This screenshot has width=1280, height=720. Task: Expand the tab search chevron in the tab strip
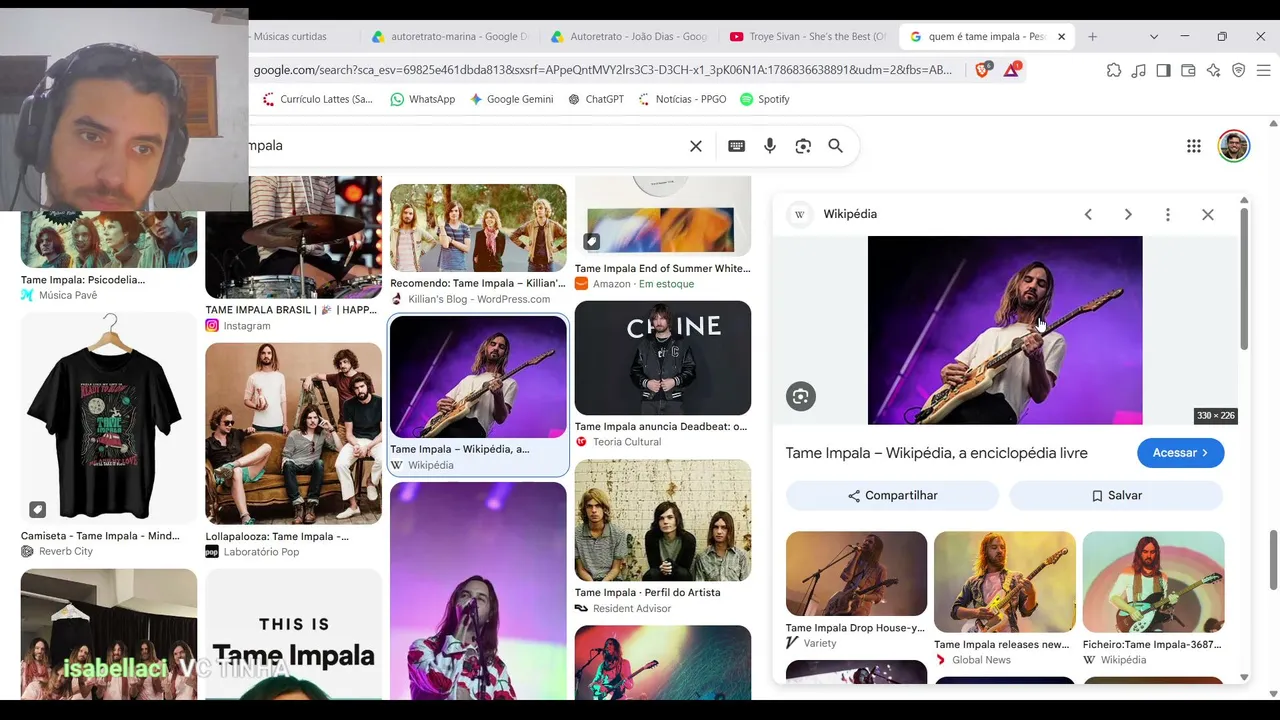point(1154,37)
